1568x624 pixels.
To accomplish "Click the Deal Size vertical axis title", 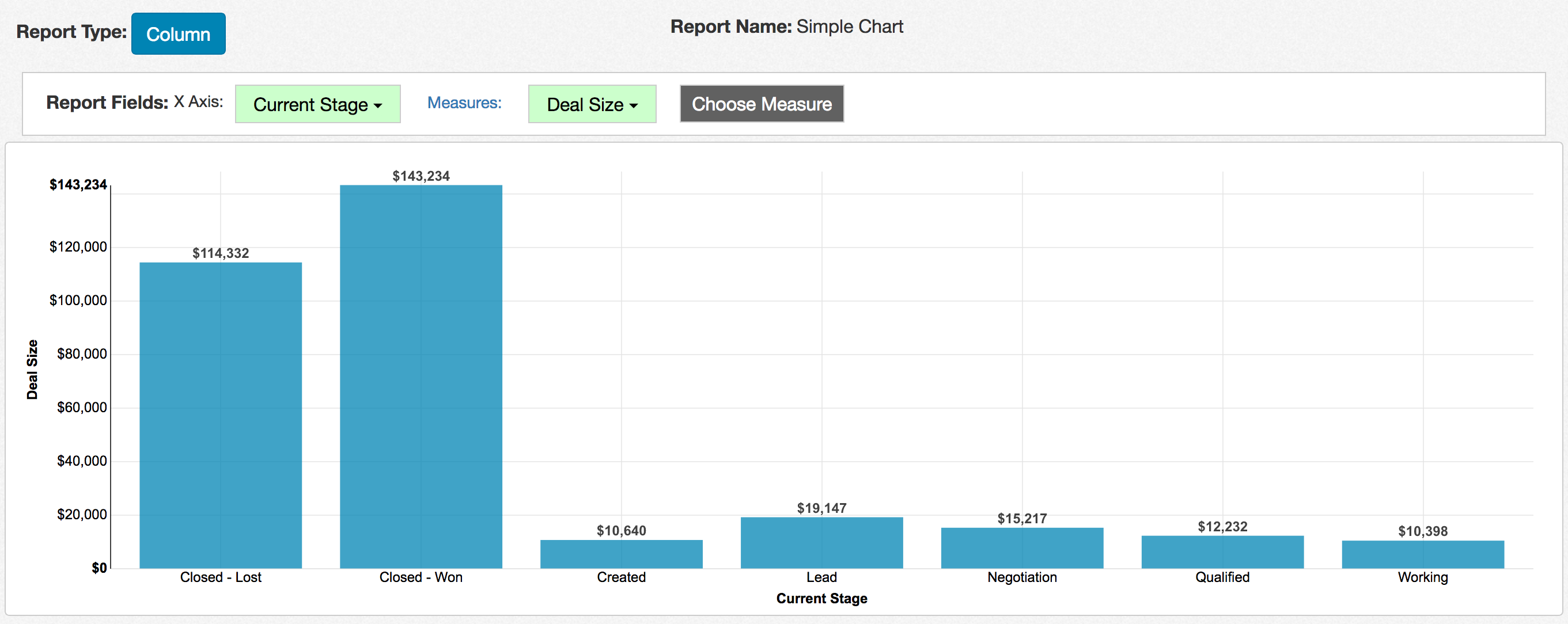I will point(32,369).
